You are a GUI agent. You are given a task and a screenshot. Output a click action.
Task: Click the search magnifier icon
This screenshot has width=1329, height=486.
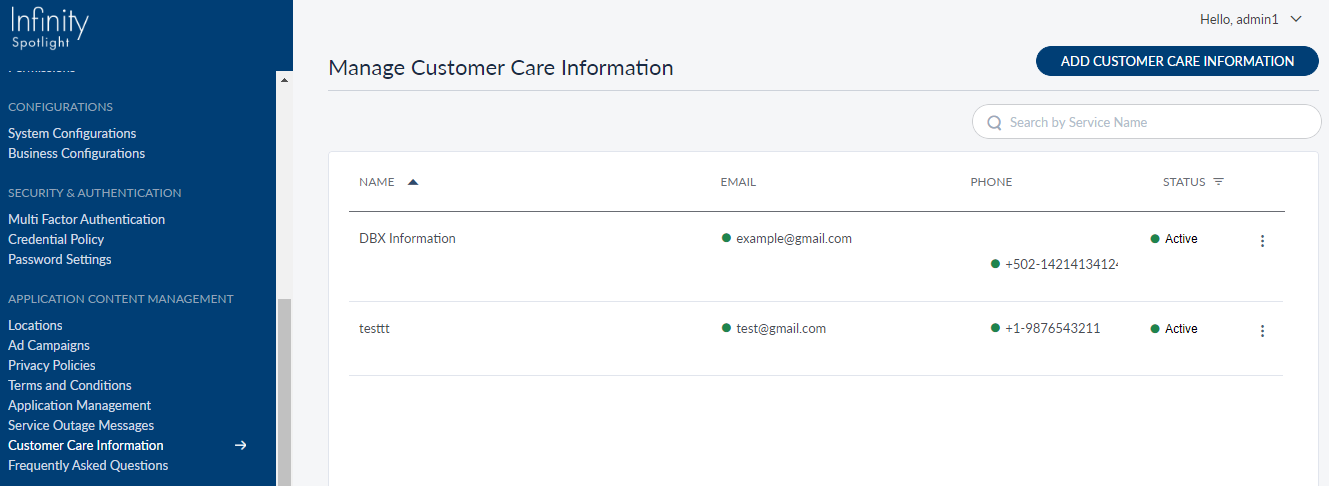(994, 122)
